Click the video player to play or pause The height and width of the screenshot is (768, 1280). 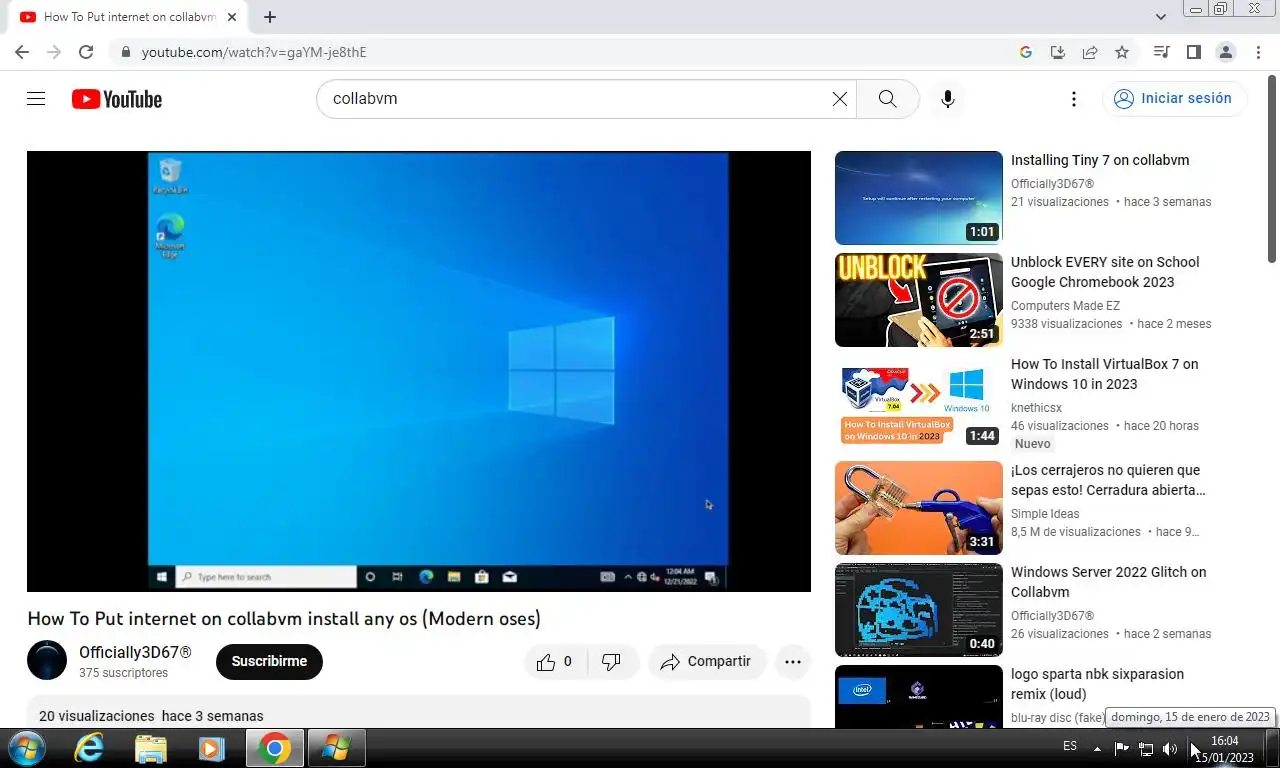pyautogui.click(x=418, y=371)
